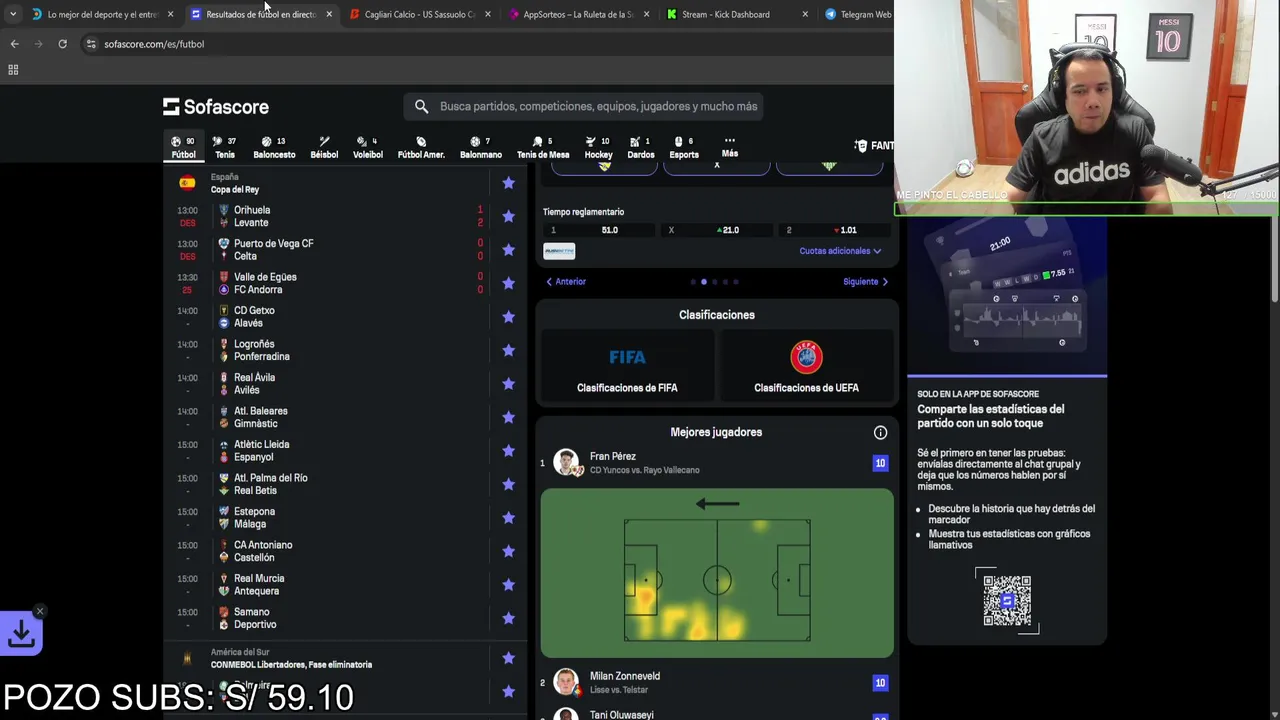This screenshot has height=720, width=1280.
Task: Open the Real Murcia vs Antequera match
Action: [343, 585]
